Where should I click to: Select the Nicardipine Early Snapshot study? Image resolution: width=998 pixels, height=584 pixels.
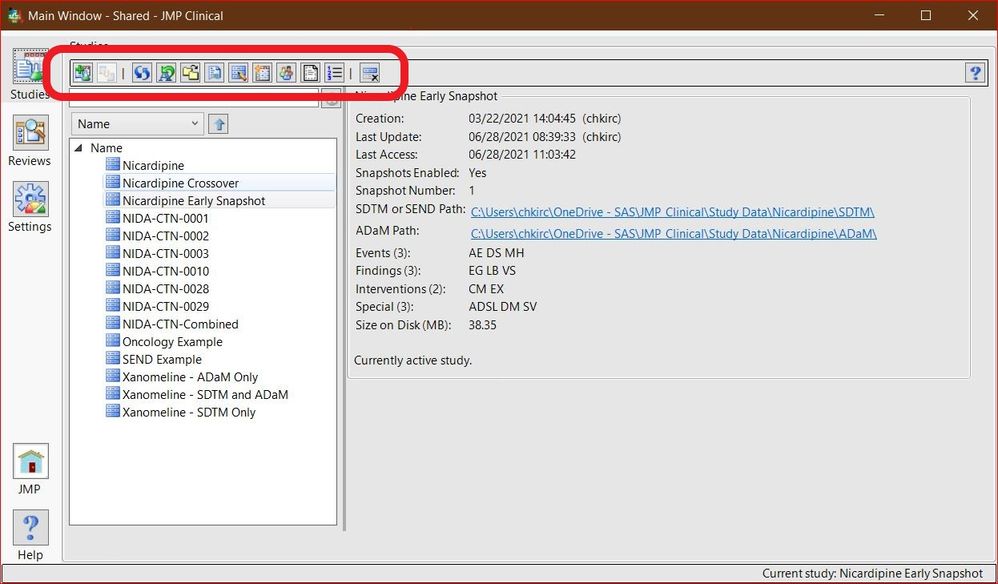coord(193,201)
